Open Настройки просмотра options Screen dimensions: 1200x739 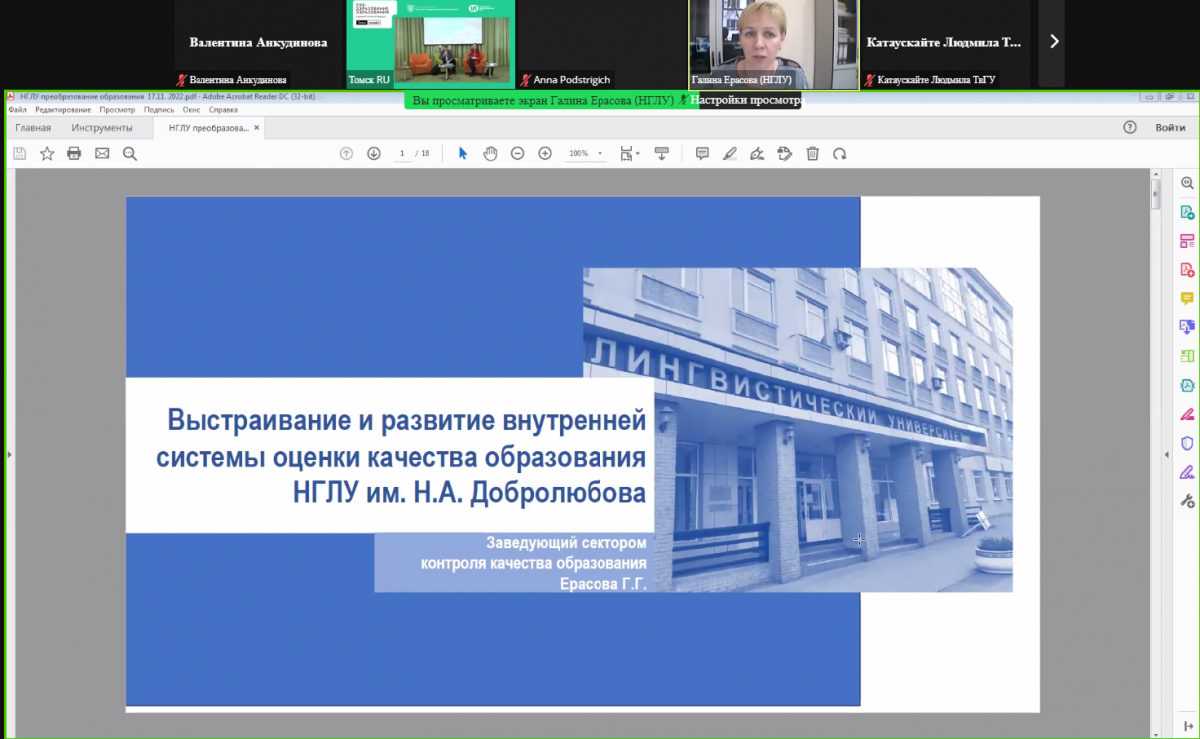click(x=745, y=100)
